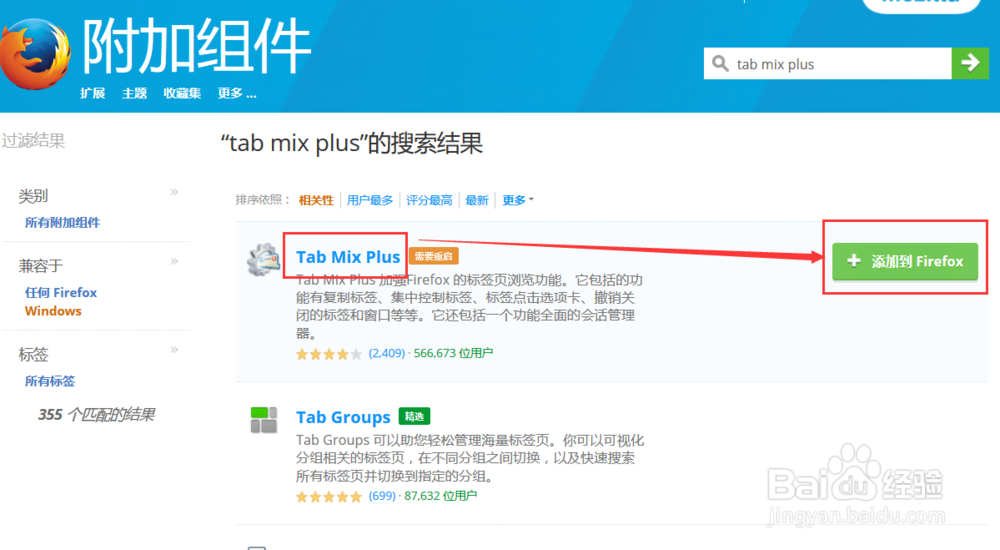1000x550 pixels.
Task: Open the 更多 ... header menu
Action: [x=237, y=93]
